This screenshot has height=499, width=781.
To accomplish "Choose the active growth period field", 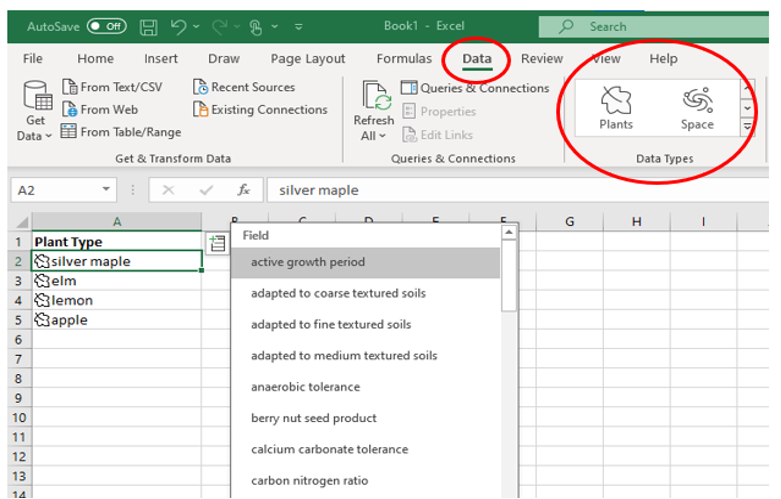I will tap(366, 262).
